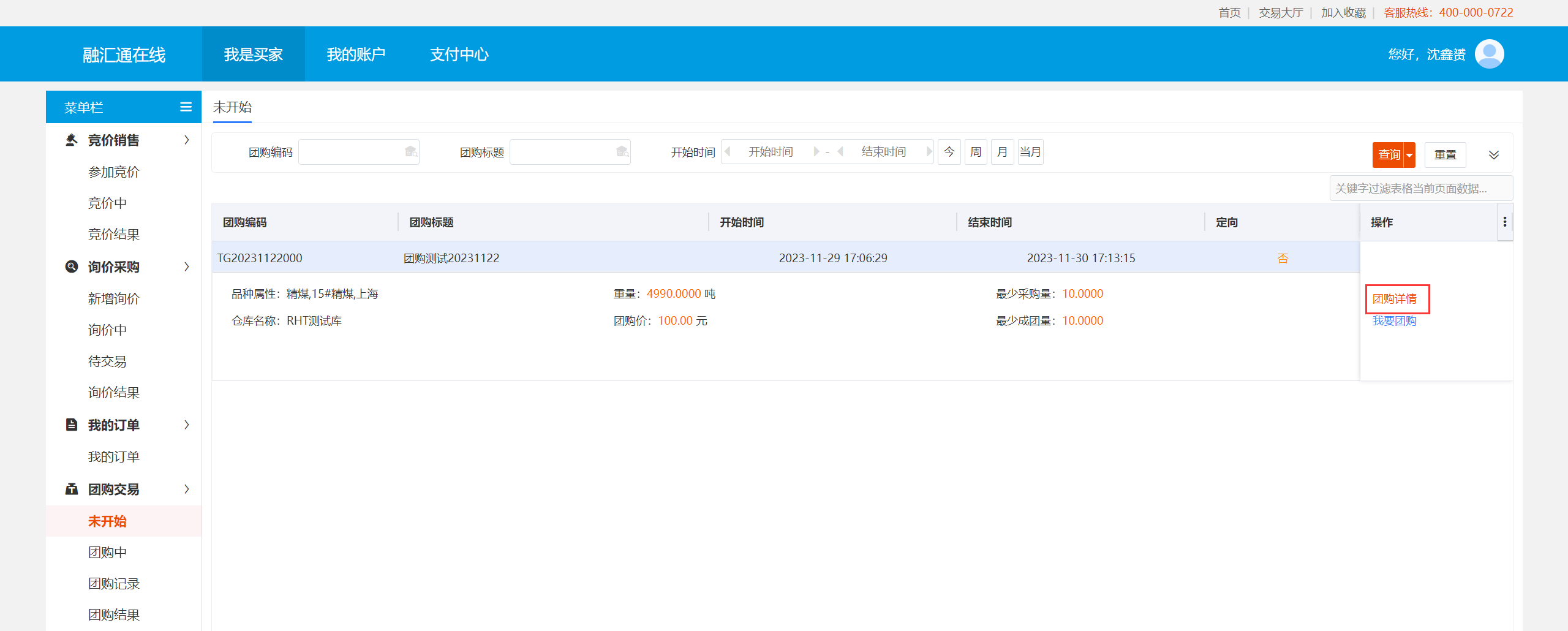
Task: Click the user avatar icon
Action: coord(1489,54)
